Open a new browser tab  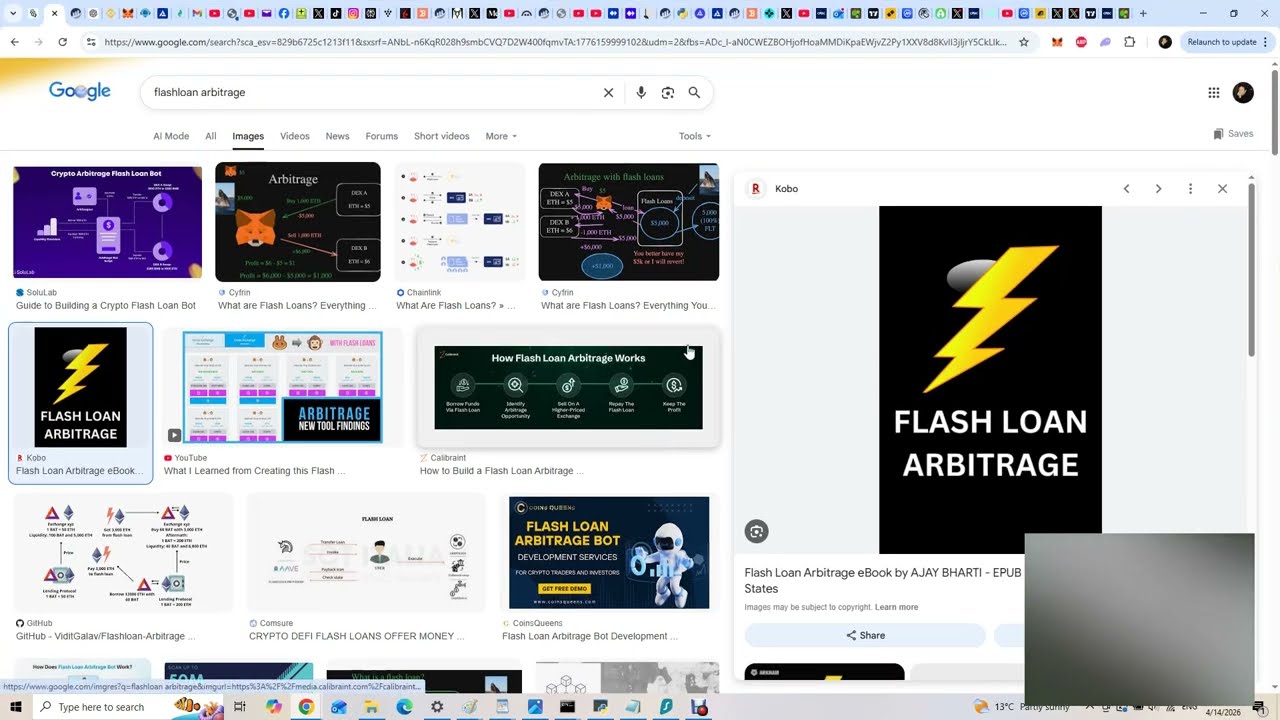coord(1143,14)
